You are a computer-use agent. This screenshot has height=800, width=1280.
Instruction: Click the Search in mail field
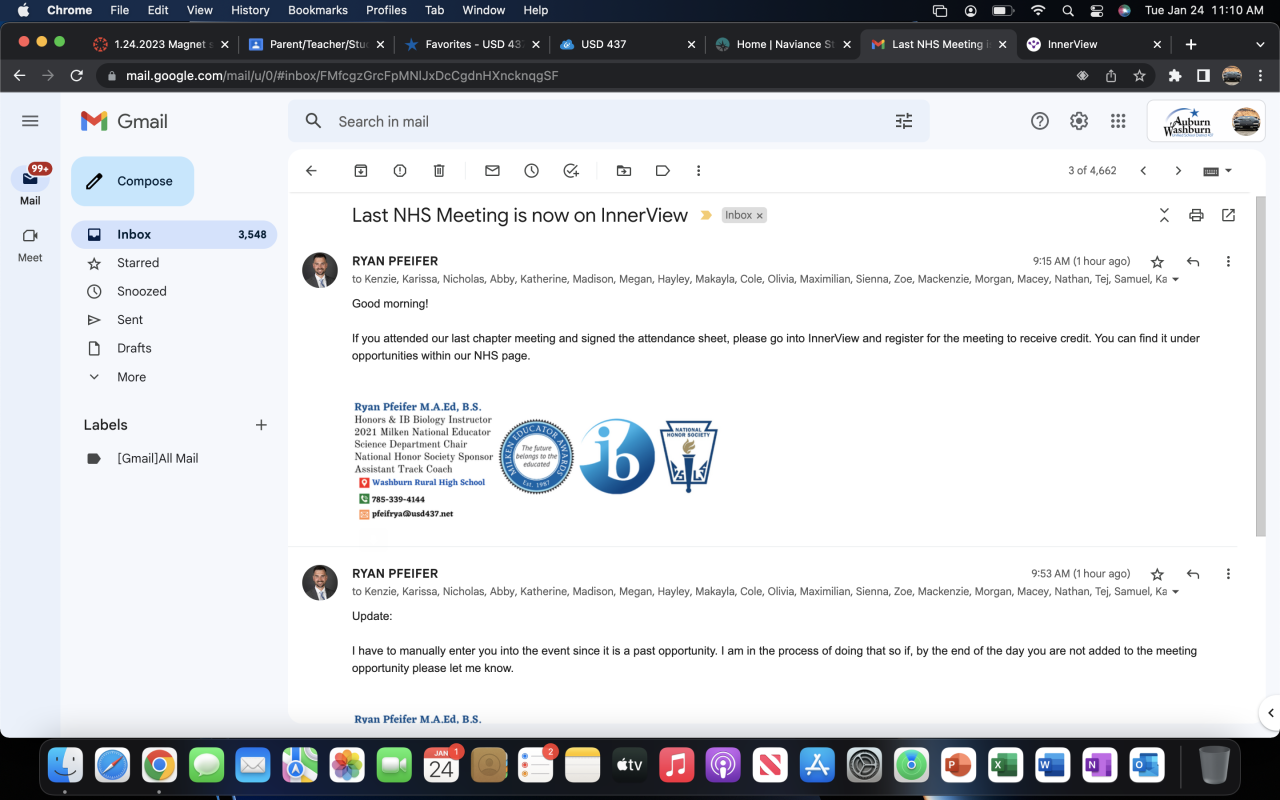tap(608, 121)
